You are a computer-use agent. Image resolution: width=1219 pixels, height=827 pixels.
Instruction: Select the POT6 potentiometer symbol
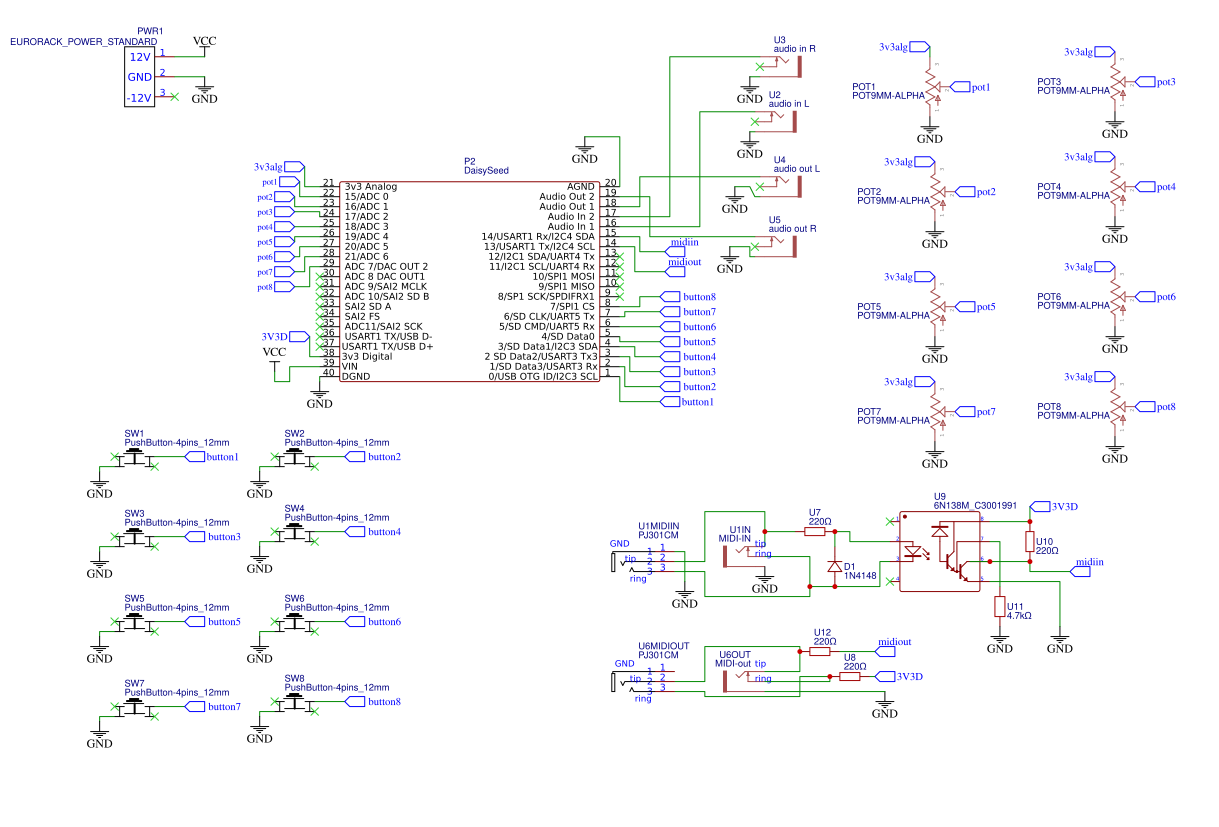pyautogui.click(x=1117, y=297)
